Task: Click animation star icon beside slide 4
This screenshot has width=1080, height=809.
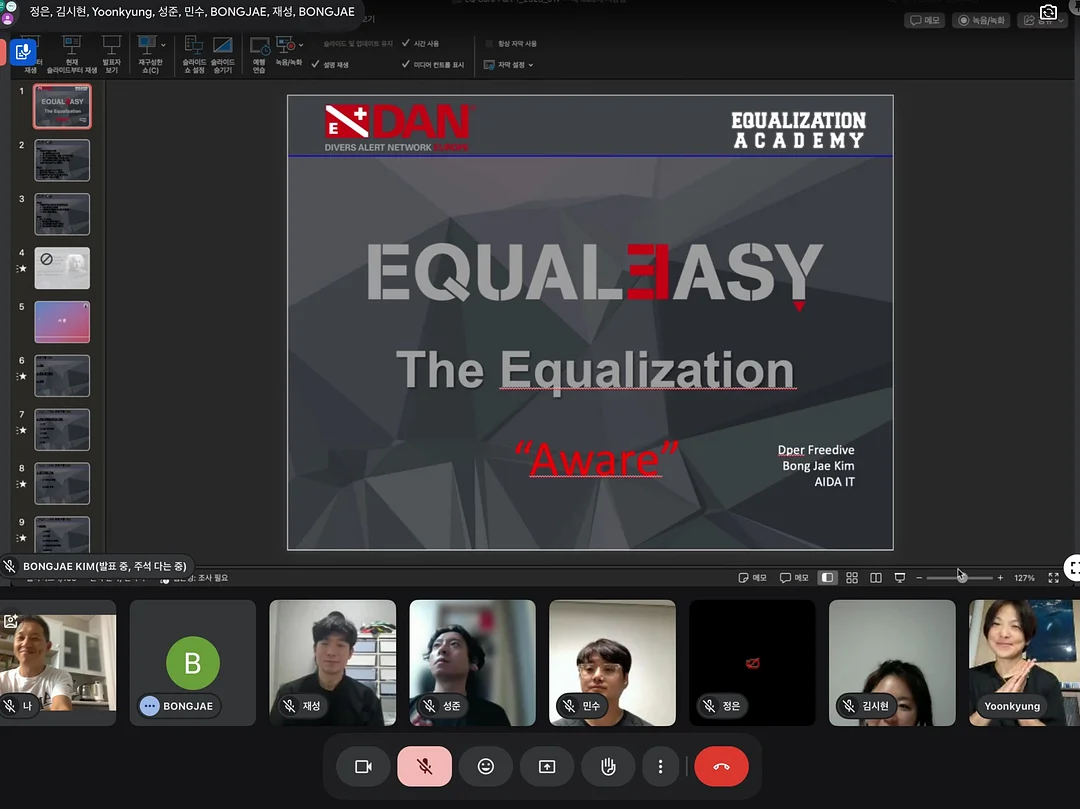Action: [21, 269]
